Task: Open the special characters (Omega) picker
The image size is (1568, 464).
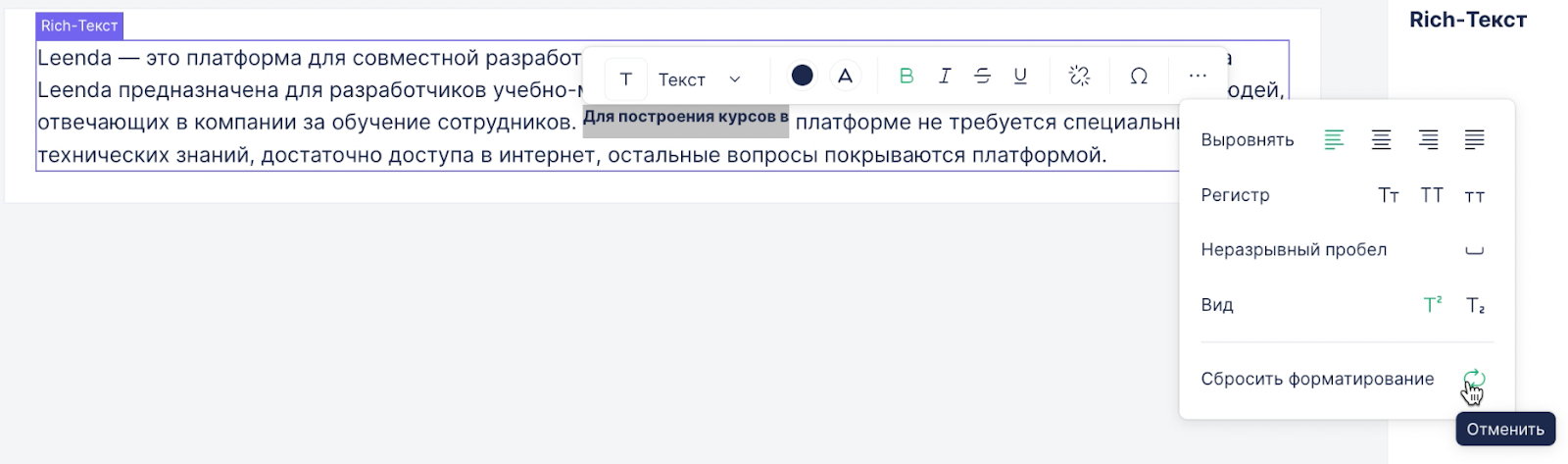Action: [x=1139, y=77]
